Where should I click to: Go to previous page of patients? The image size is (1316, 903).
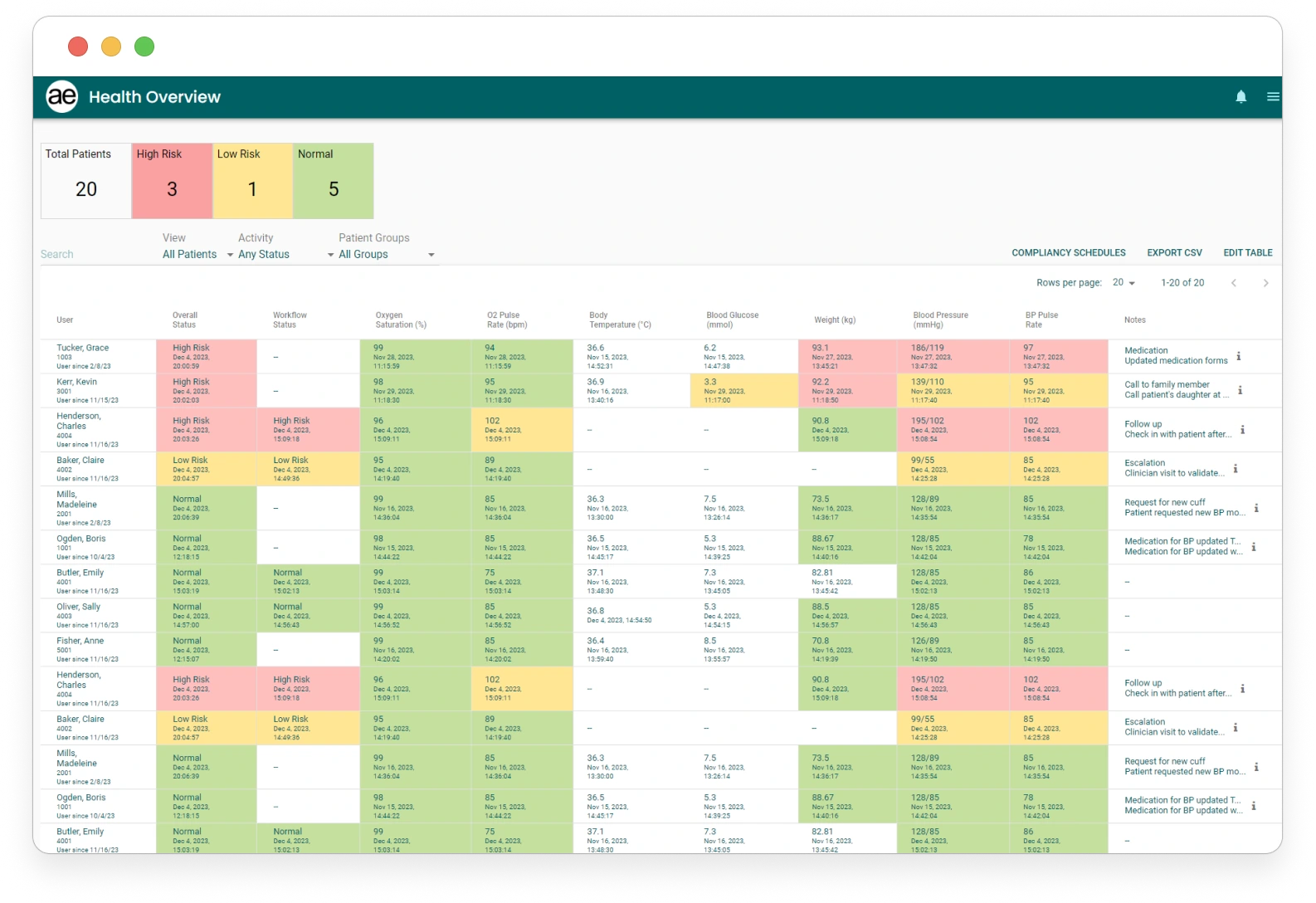tap(1234, 283)
